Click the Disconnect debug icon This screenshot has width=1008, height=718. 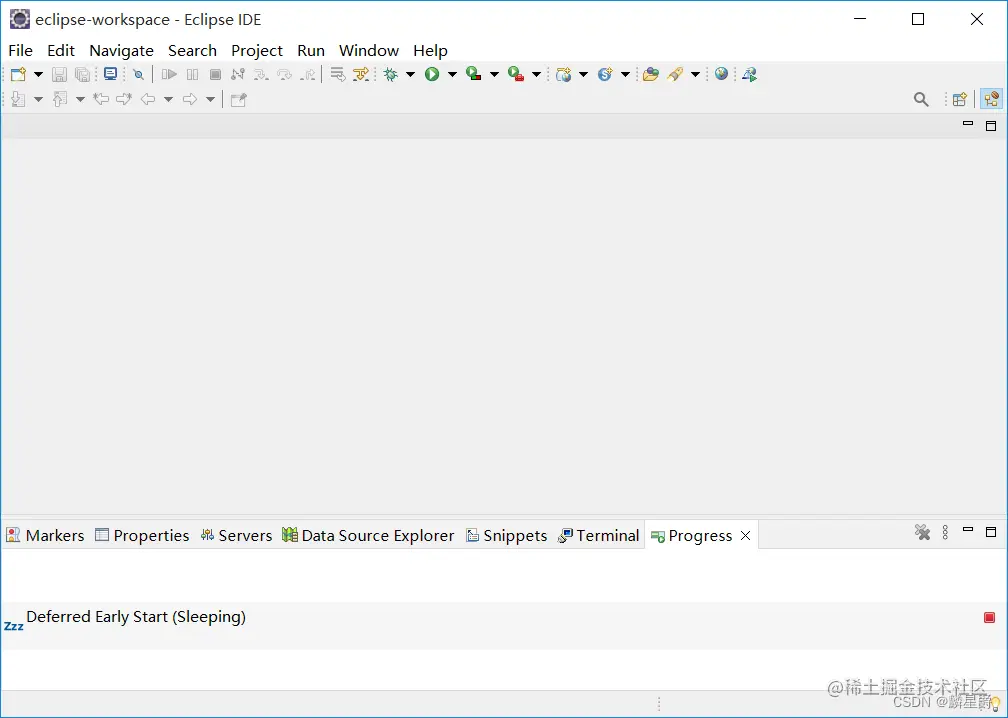click(238, 75)
